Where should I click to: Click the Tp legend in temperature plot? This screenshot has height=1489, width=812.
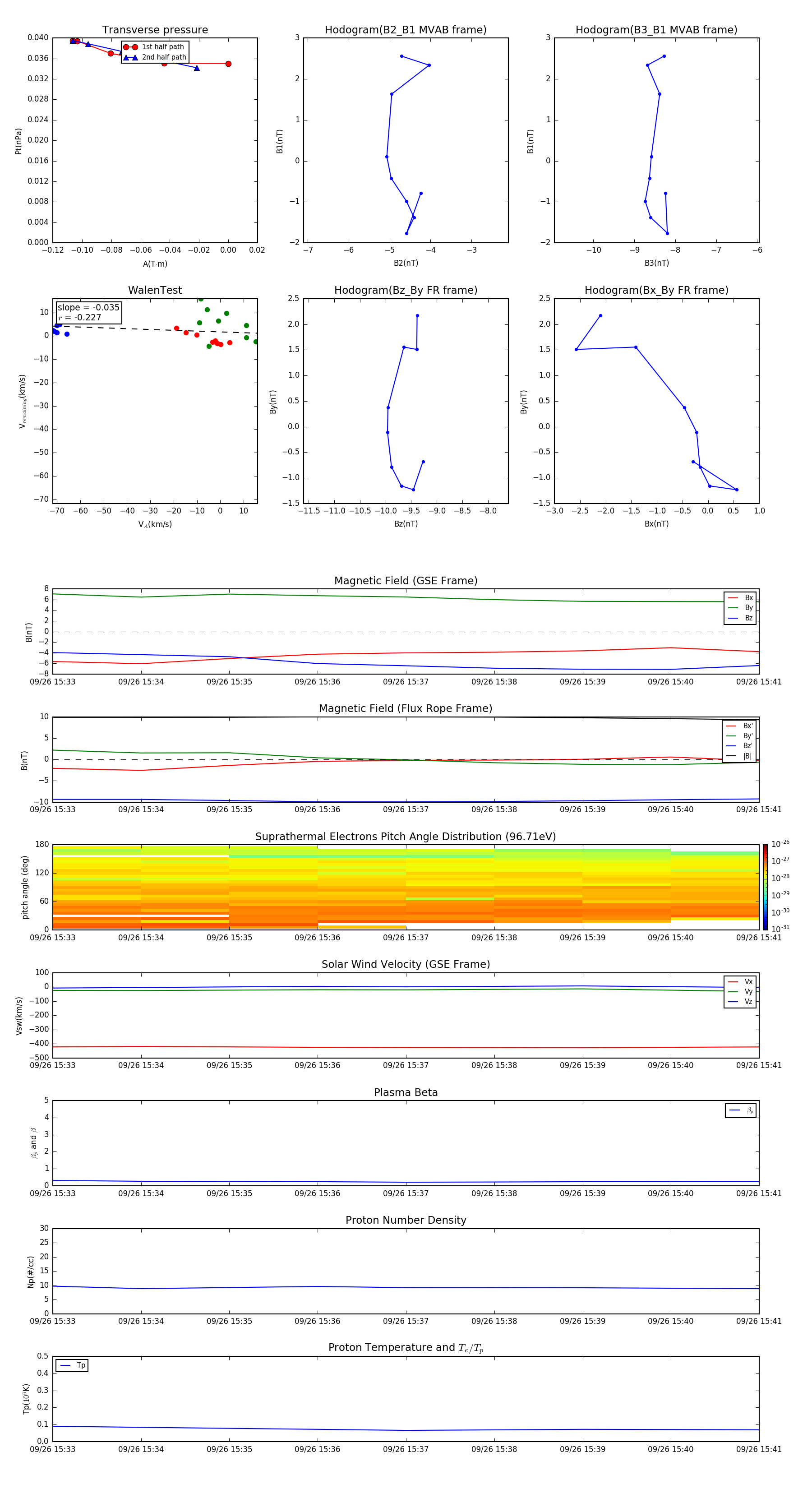point(72,1365)
